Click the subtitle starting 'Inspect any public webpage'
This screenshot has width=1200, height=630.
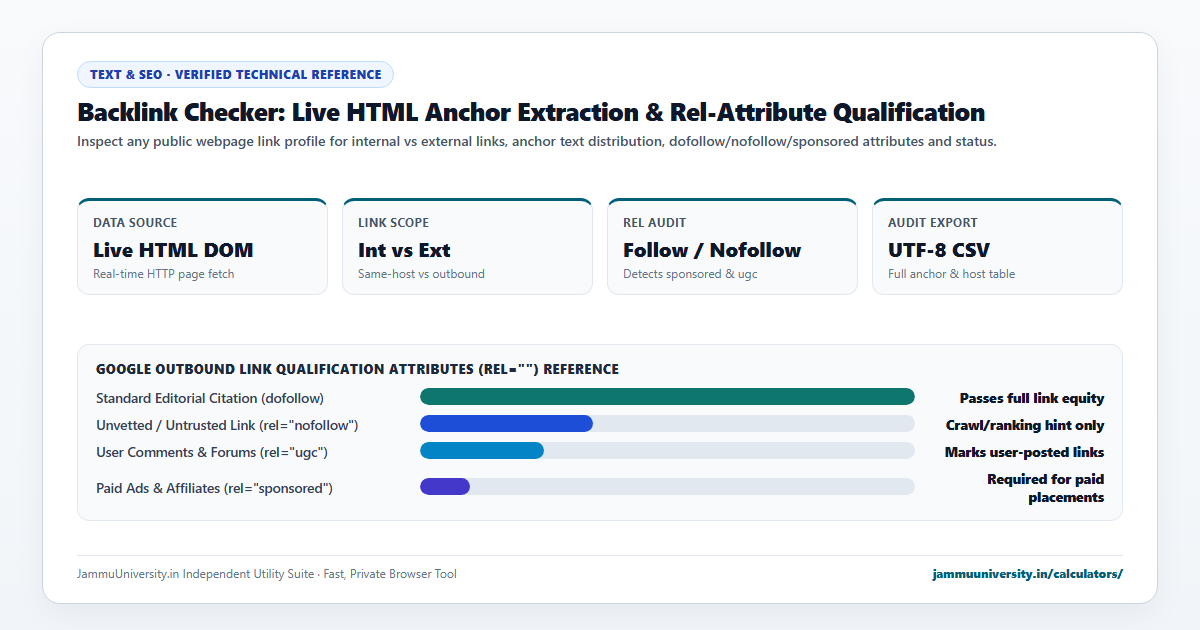537,141
